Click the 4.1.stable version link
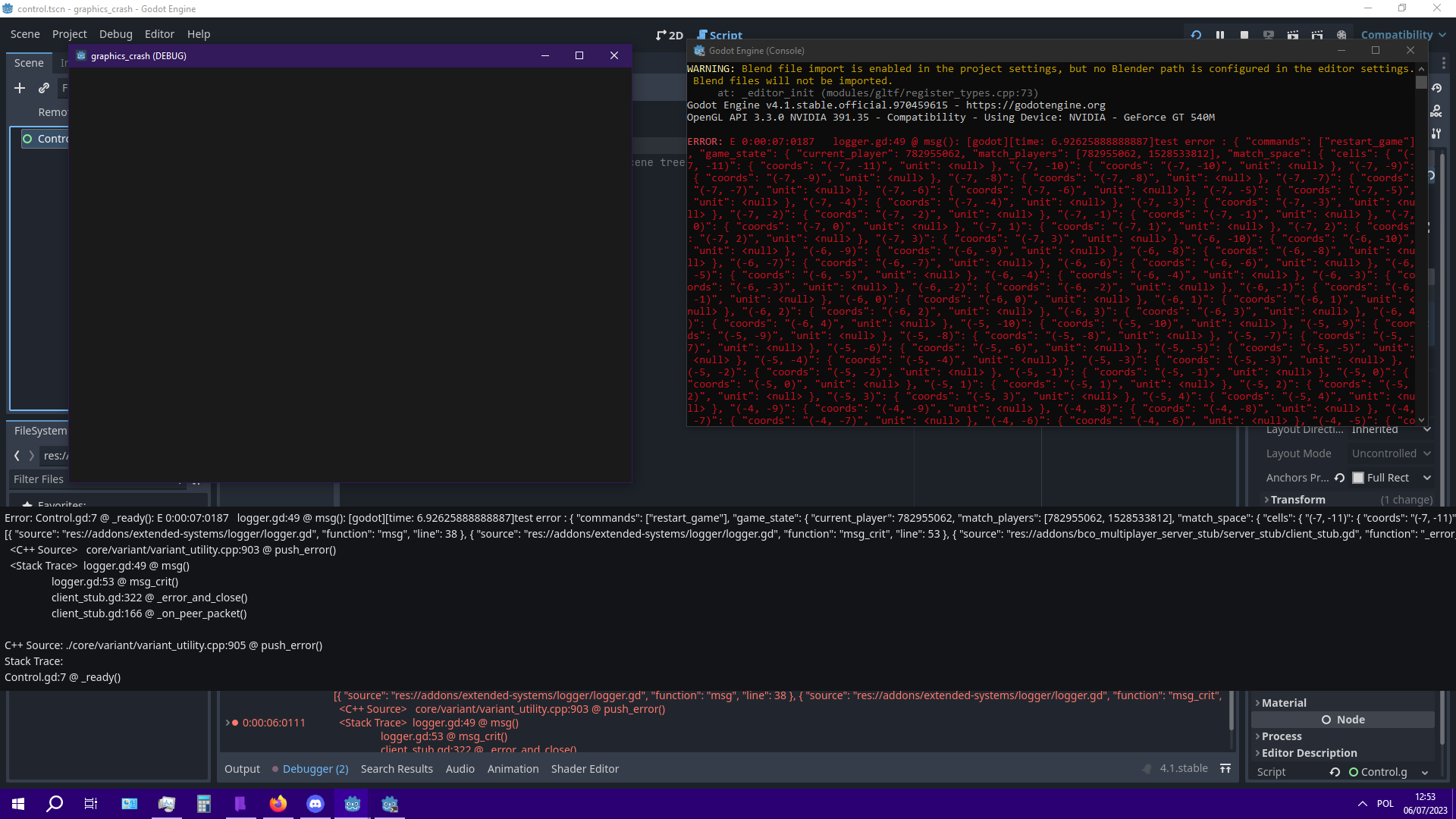This screenshot has width=1456, height=819. (x=1183, y=767)
